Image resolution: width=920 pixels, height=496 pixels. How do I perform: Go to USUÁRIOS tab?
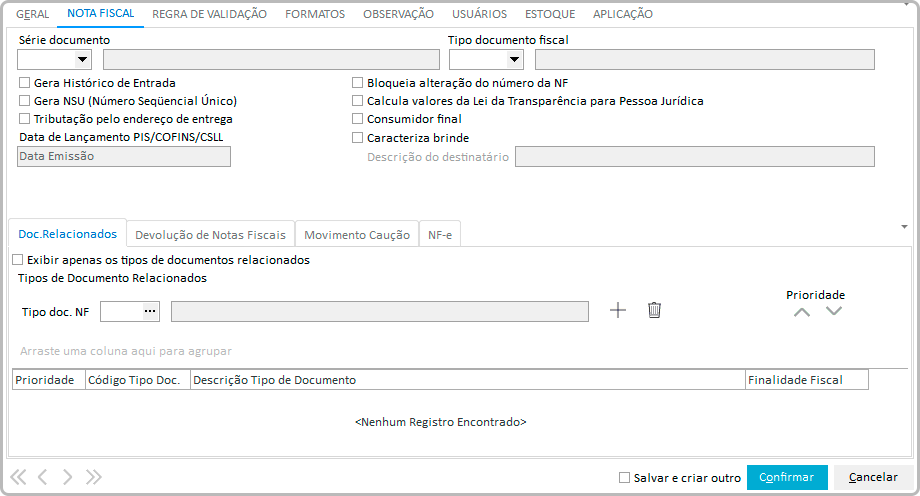click(x=479, y=14)
